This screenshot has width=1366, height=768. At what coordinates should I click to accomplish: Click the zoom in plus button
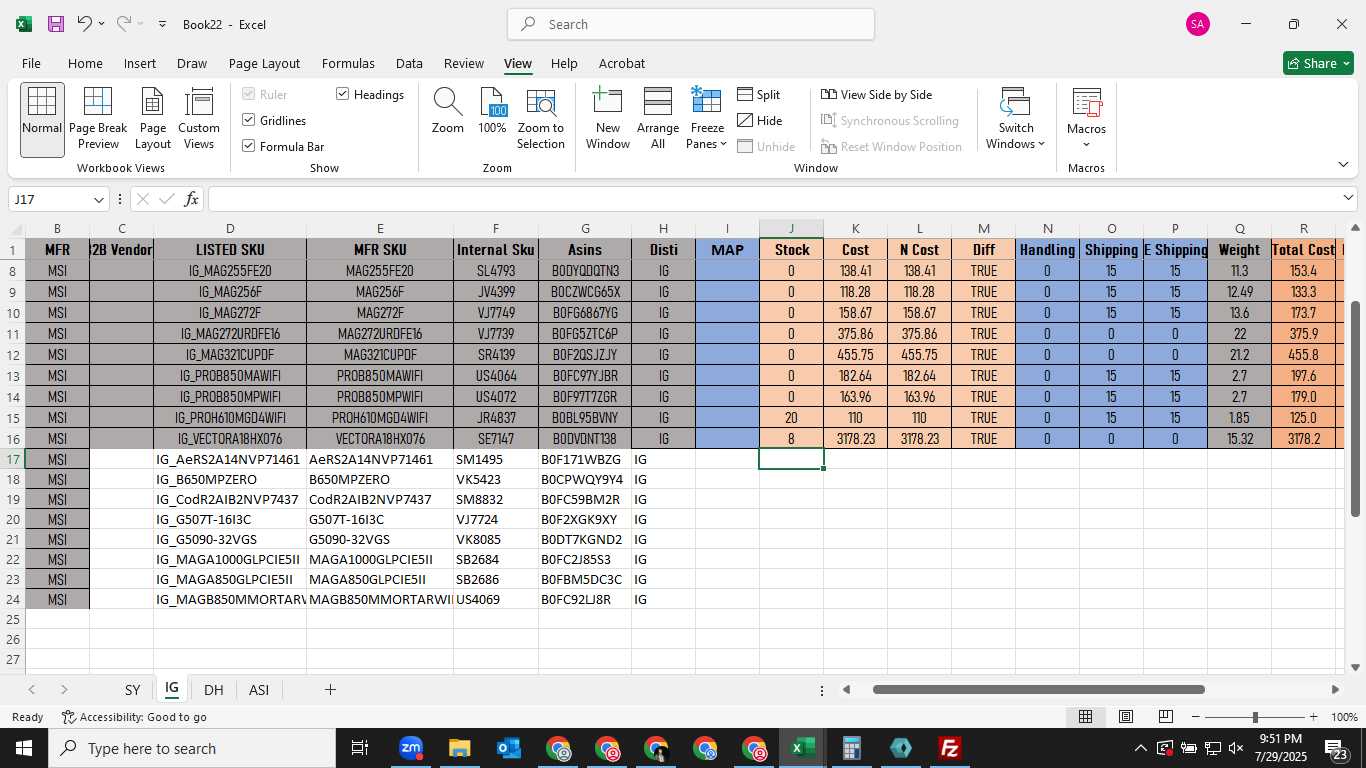point(1313,717)
